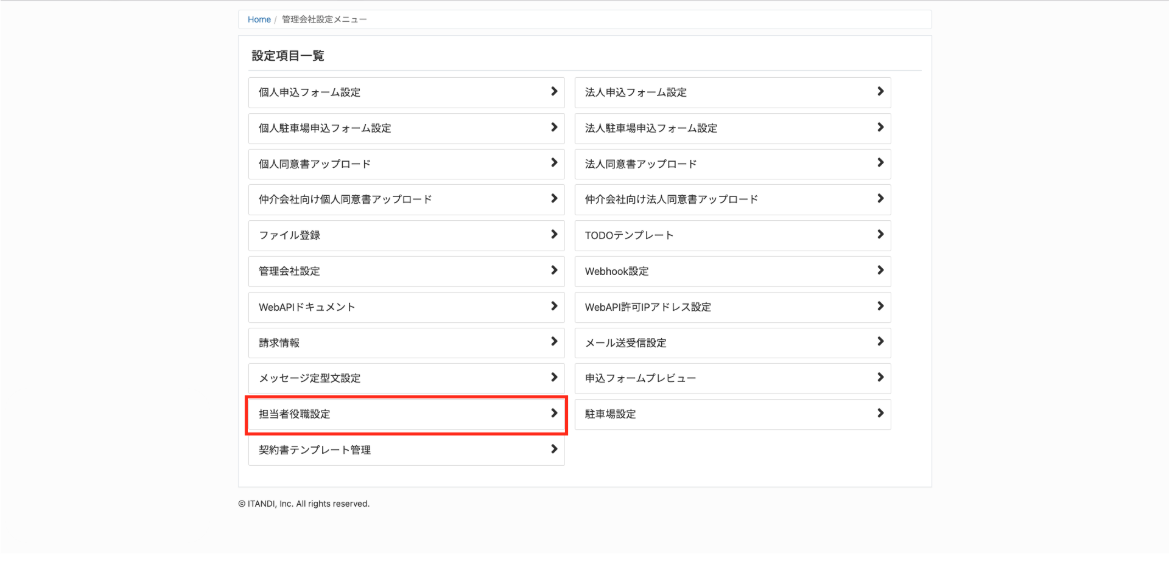Open 法人駐車場申込フォーム設定
The width and height of the screenshot is (1169, 567).
pyautogui.click(x=733, y=128)
